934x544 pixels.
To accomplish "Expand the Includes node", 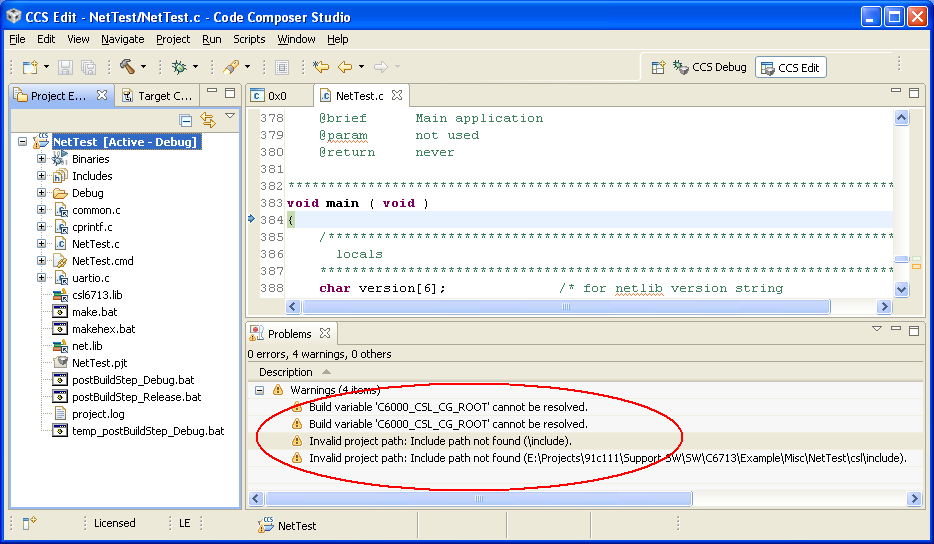I will (41, 176).
